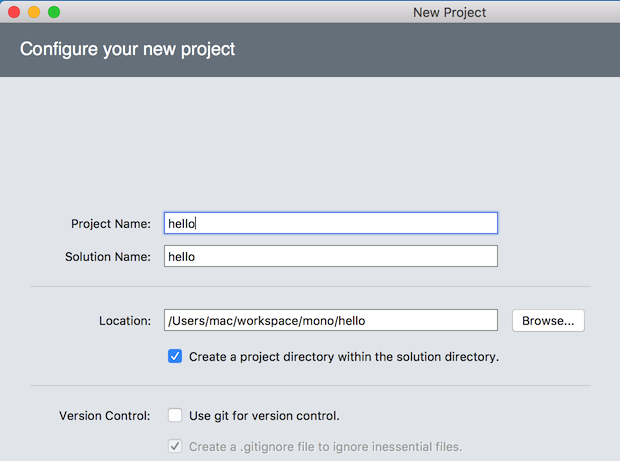Click the 'Use git for version control' text
620x461 pixels.
[264, 415]
